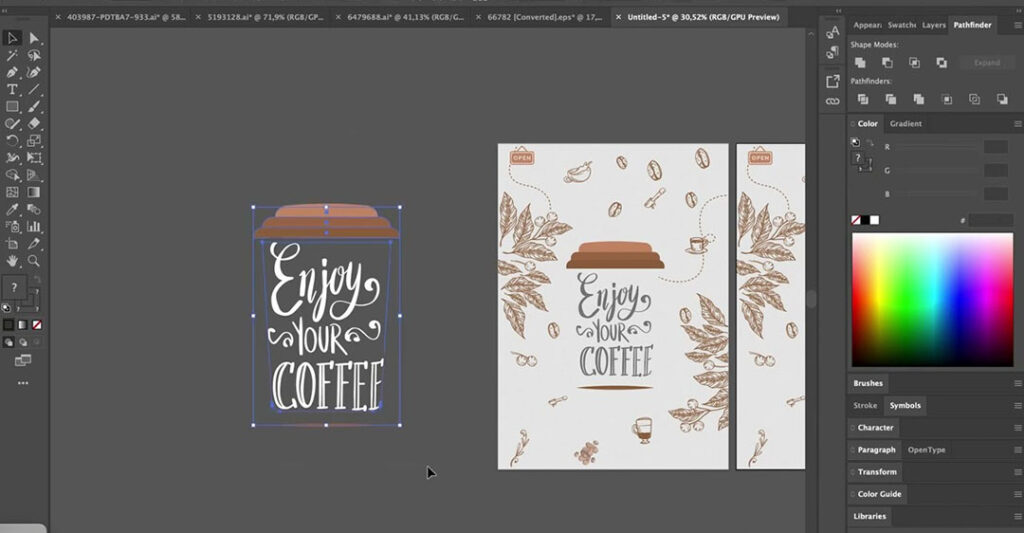
Task: Select the Curvature tool
Action: [34, 73]
